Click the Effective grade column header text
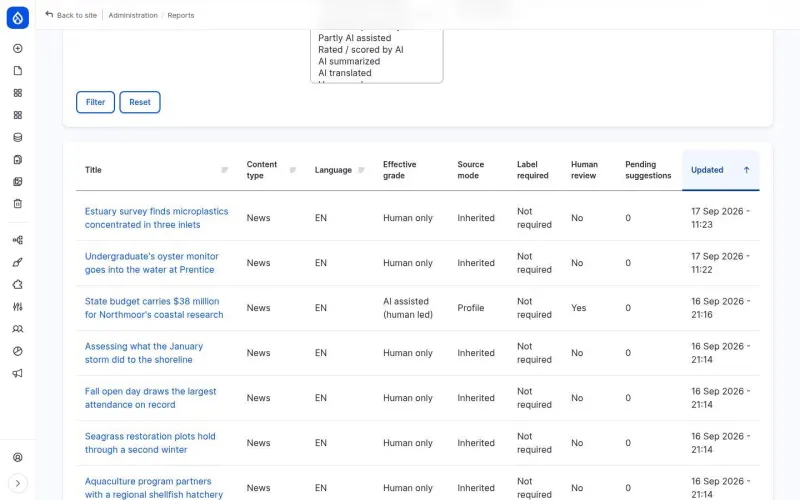This screenshot has height=500, width=800. pyautogui.click(x=399, y=170)
